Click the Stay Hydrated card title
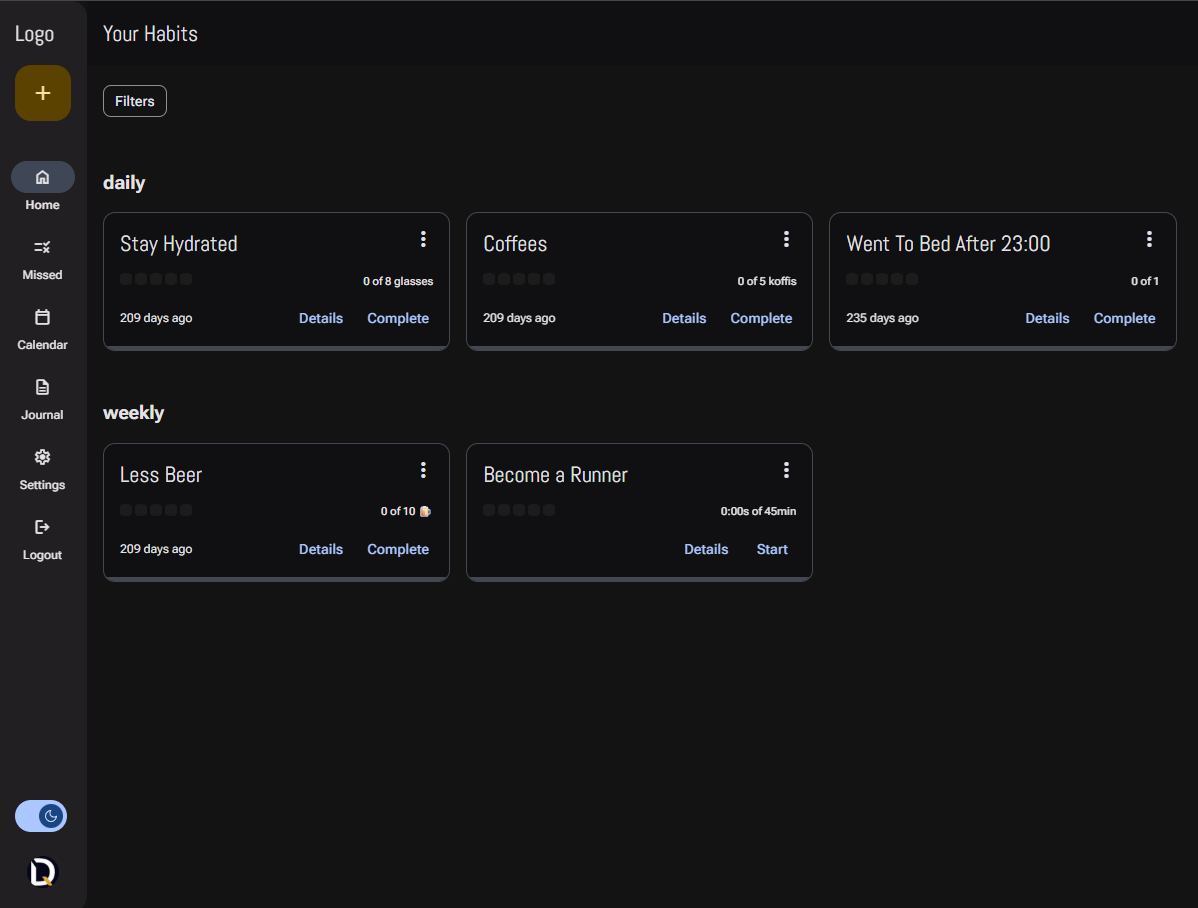 (x=178, y=243)
